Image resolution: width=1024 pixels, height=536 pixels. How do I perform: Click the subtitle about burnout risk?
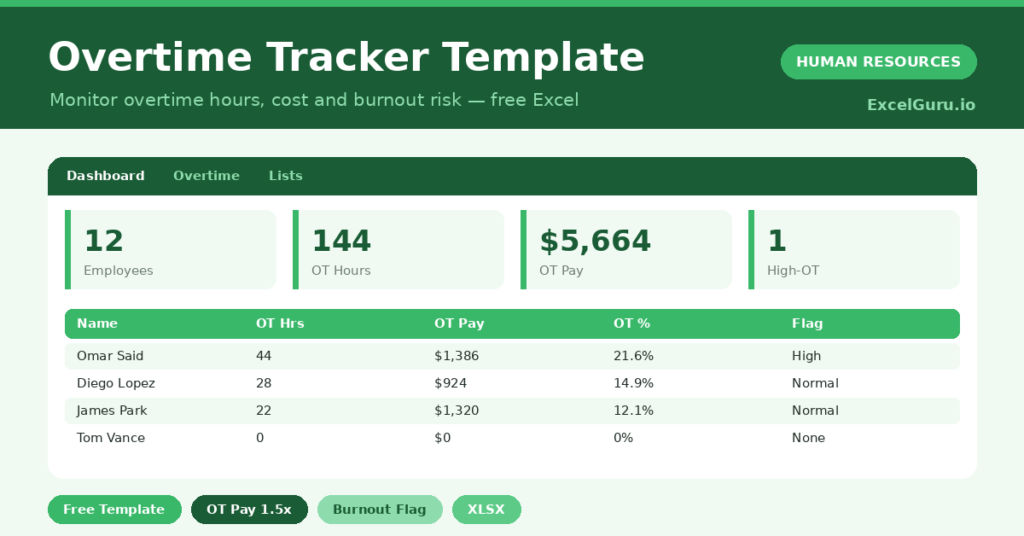[x=314, y=100]
